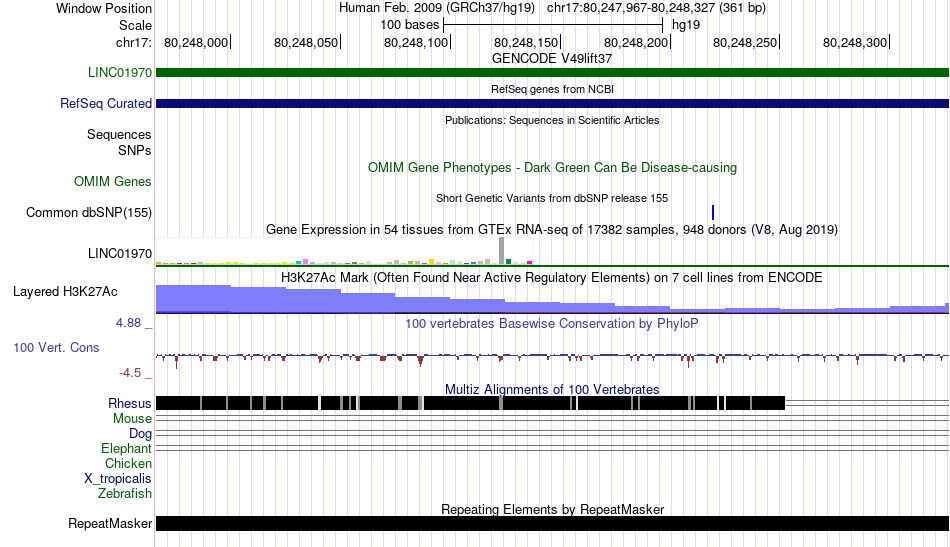Click the chr17:80,247,967-80,248,327 position text
The height and width of the screenshot is (547, 950).
656,8
